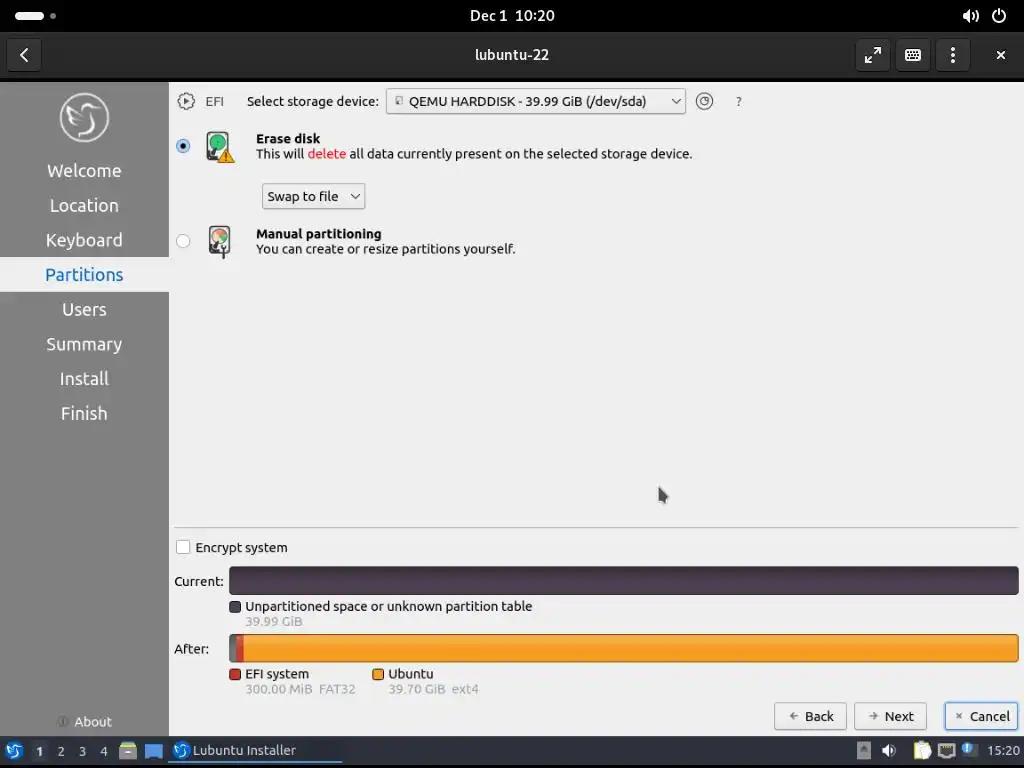The image size is (1024, 768).
Task: Click the About info icon in sidebar
Action: coord(63,722)
